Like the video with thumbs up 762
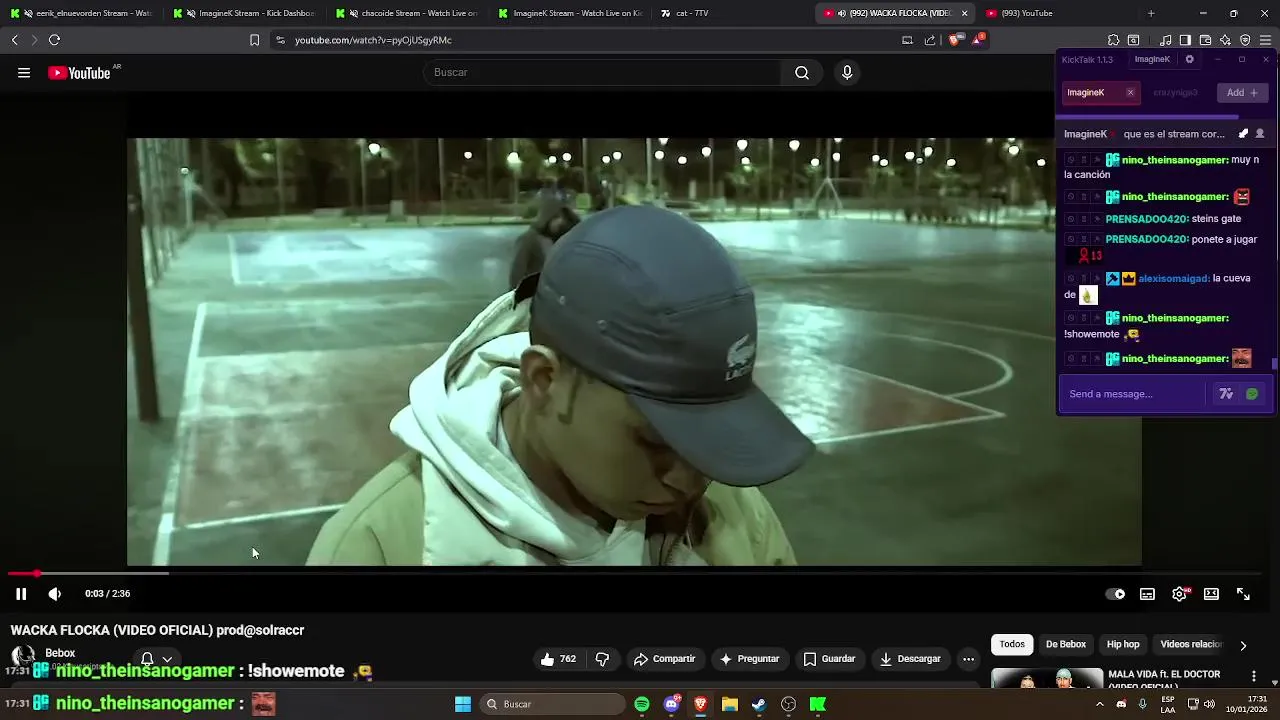Screen dimensions: 1280x720 [558, 659]
